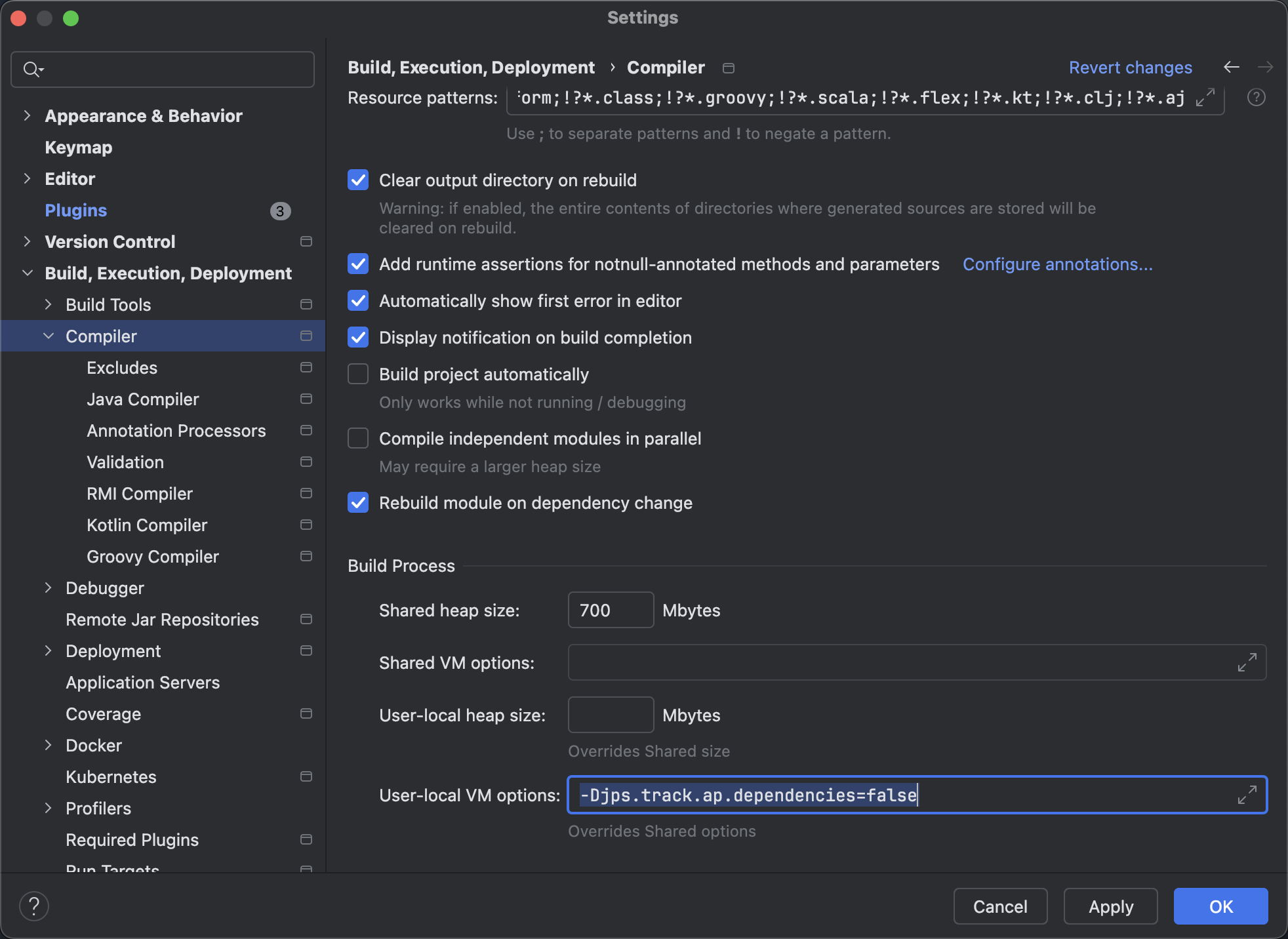Image resolution: width=1288 pixels, height=939 pixels.
Task: Expand the Profilers node
Action: click(x=48, y=808)
